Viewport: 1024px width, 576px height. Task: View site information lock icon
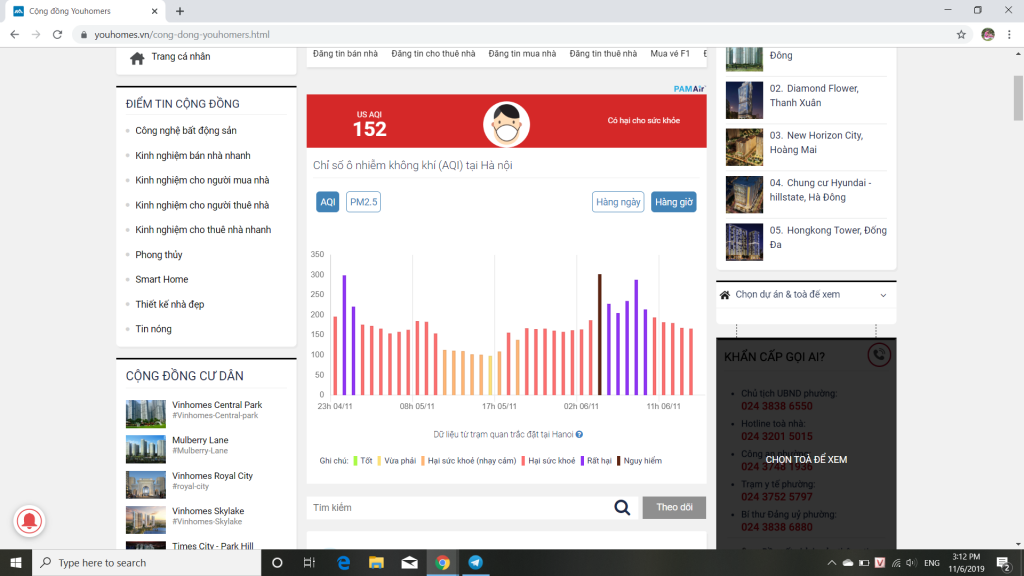84,35
